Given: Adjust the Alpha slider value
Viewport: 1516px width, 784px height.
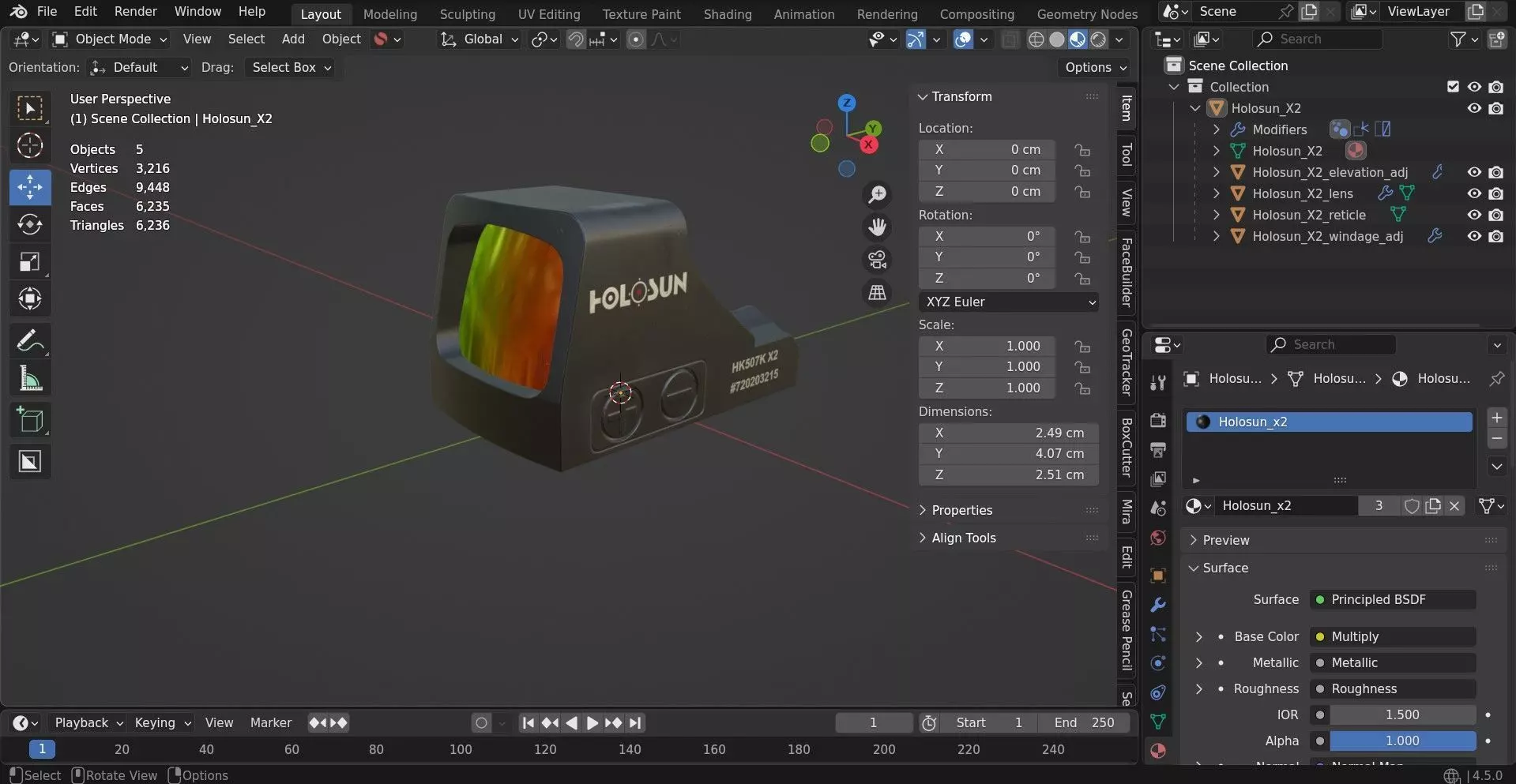Looking at the screenshot, I should coord(1402,741).
